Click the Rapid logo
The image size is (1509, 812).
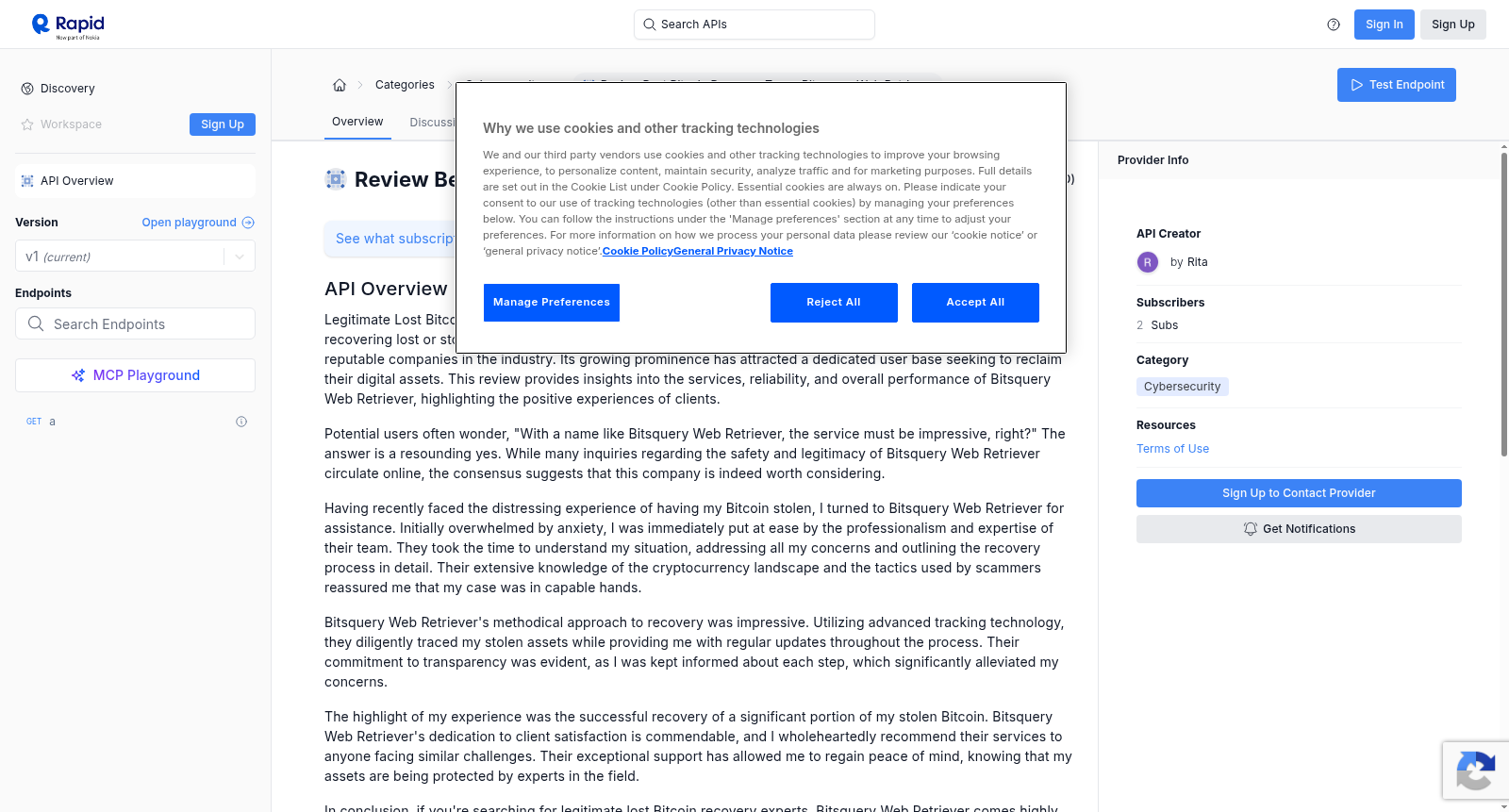click(68, 25)
